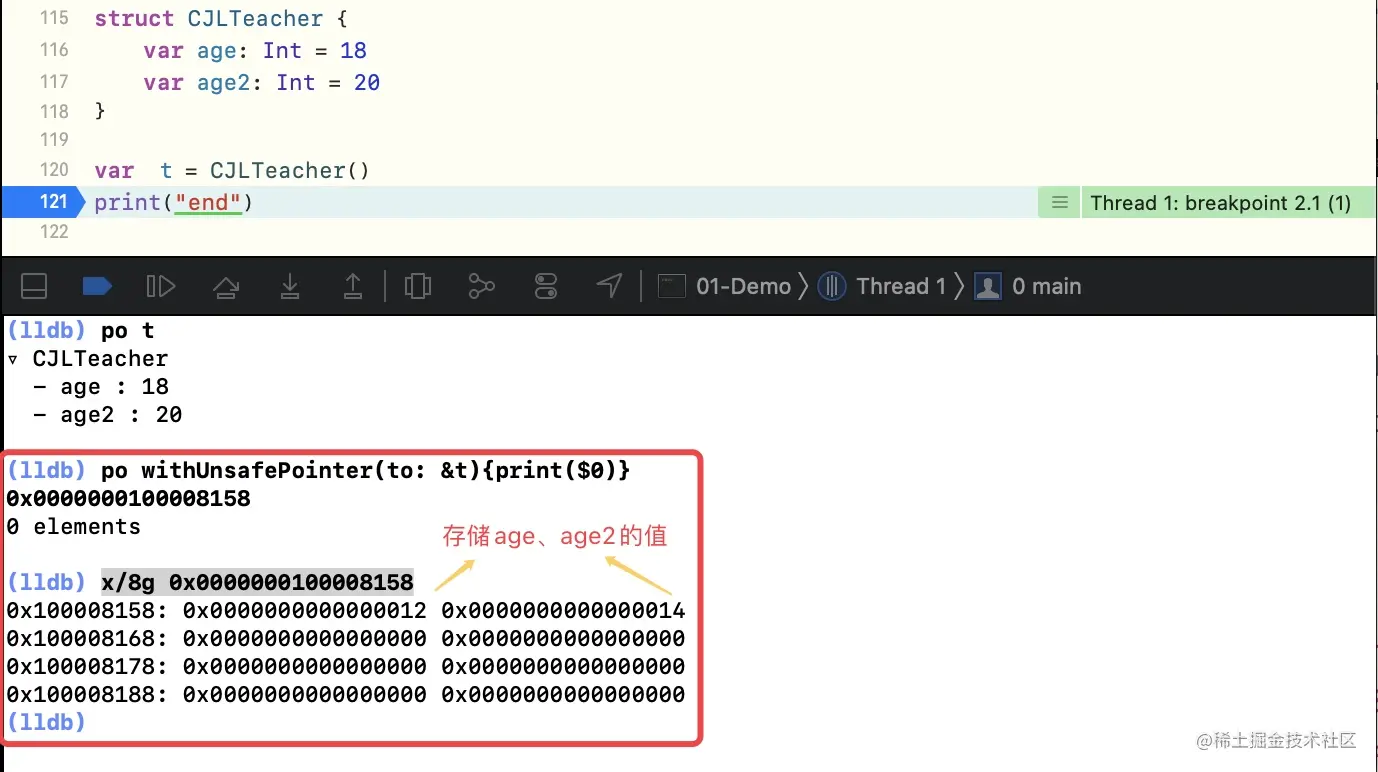
Task: Click the 'po t' command in console
Action: (128, 331)
